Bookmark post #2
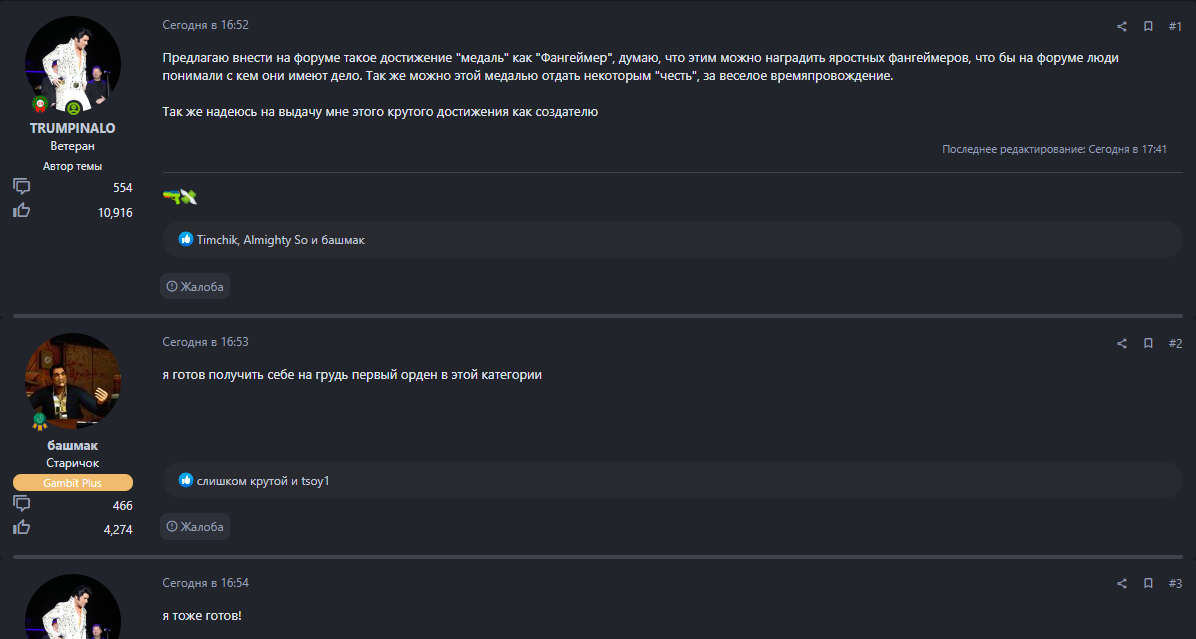 1148,343
